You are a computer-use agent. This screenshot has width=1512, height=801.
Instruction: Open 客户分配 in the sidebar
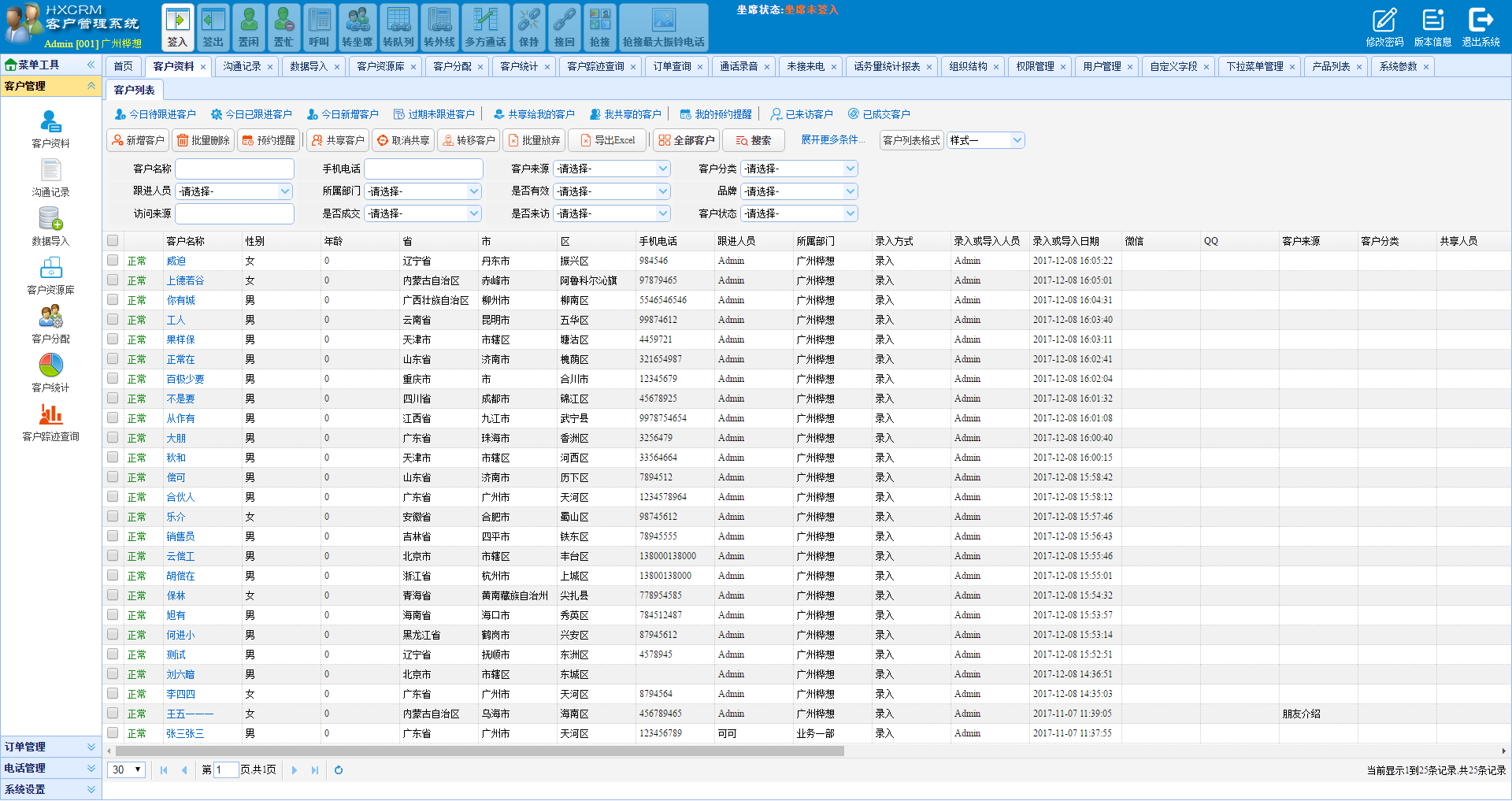(51, 324)
